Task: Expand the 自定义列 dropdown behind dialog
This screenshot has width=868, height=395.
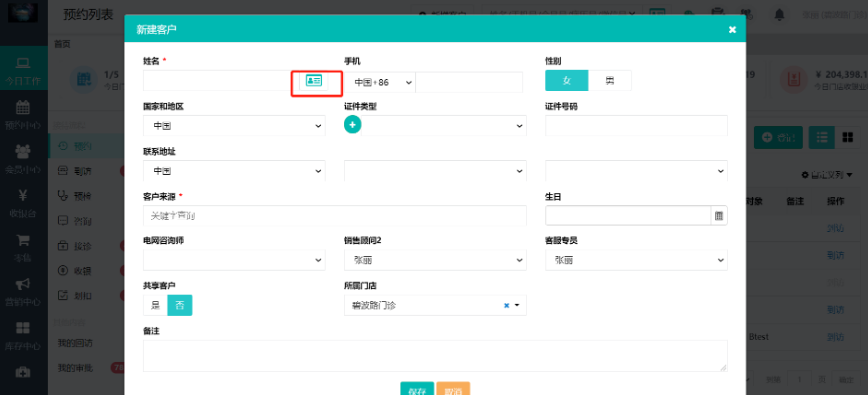Action: 827,175
